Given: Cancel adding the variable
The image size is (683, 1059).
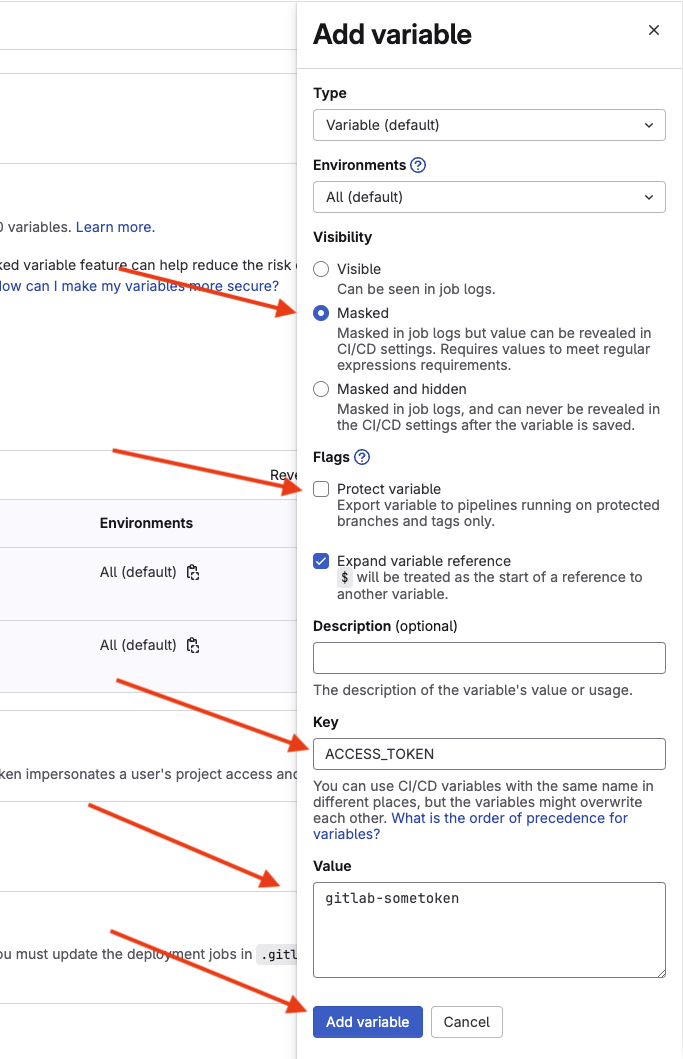Looking at the screenshot, I should click(466, 1022).
